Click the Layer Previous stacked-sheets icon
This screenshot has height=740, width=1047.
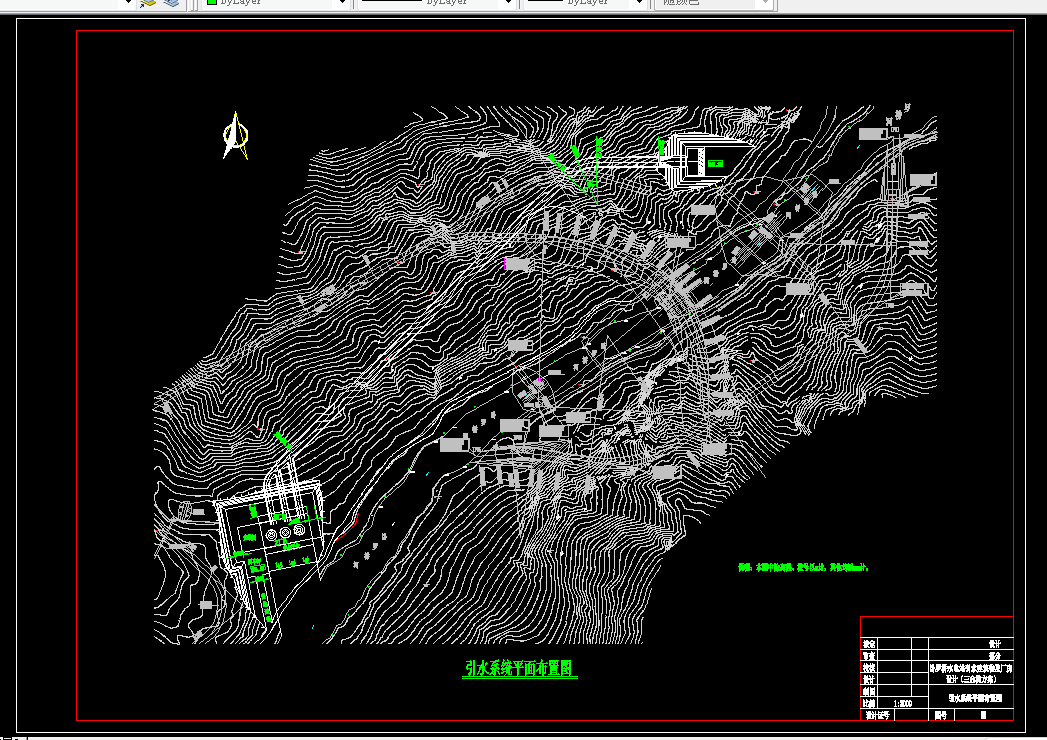pos(172,3)
